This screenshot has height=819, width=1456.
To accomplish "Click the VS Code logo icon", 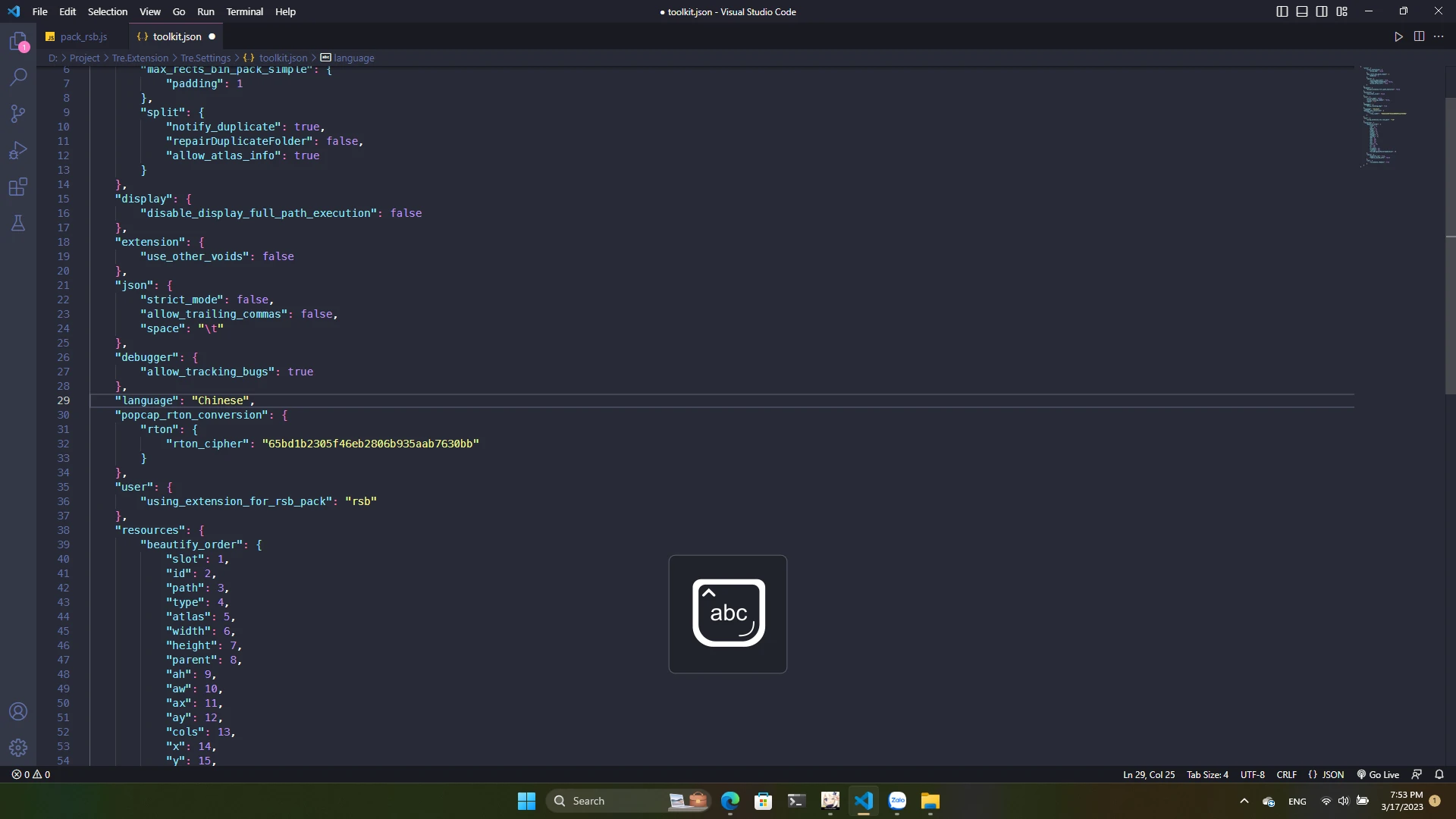I will tap(14, 11).
